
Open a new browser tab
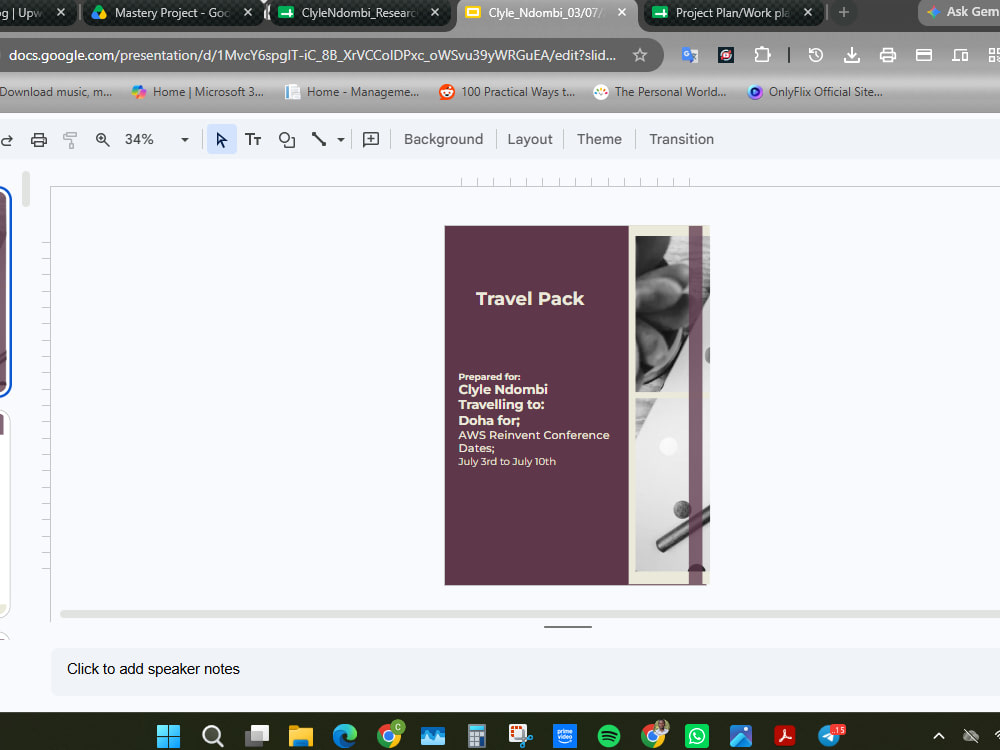pyautogui.click(x=843, y=12)
